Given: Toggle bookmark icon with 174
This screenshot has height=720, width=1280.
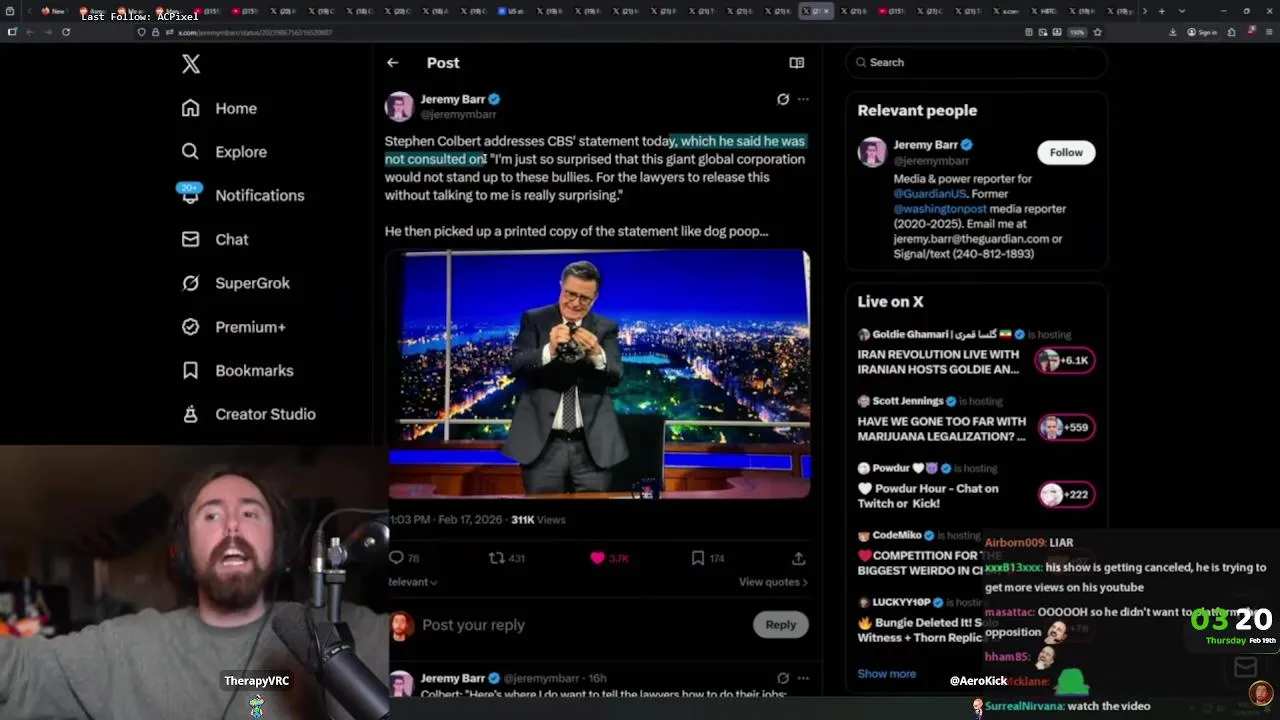Looking at the screenshot, I should click(x=698, y=558).
